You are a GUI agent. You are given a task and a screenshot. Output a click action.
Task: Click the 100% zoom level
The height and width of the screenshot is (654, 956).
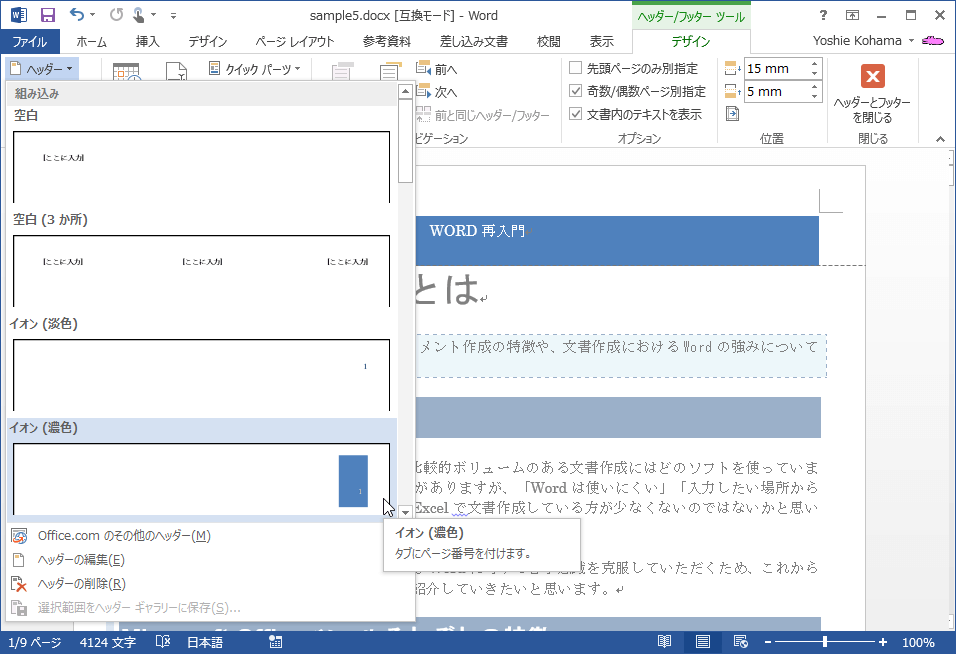918,642
